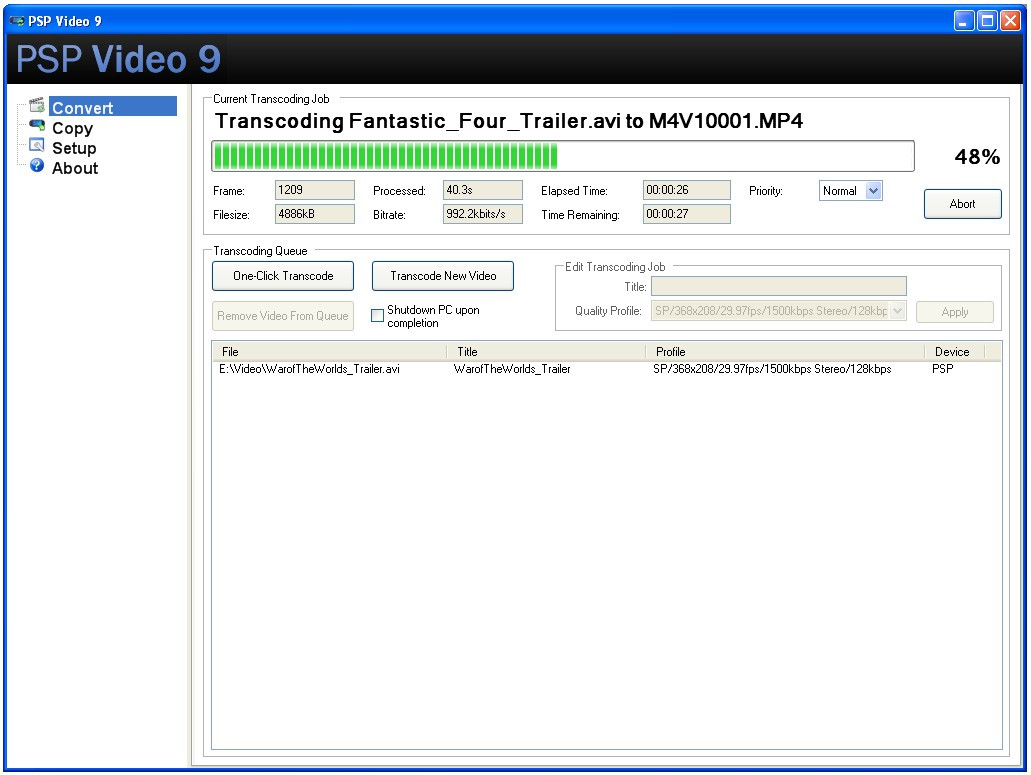Click the Bitrate field showing 992.2kbits/s
Image resolution: width=1031 pixels, height=775 pixels.
(483, 214)
